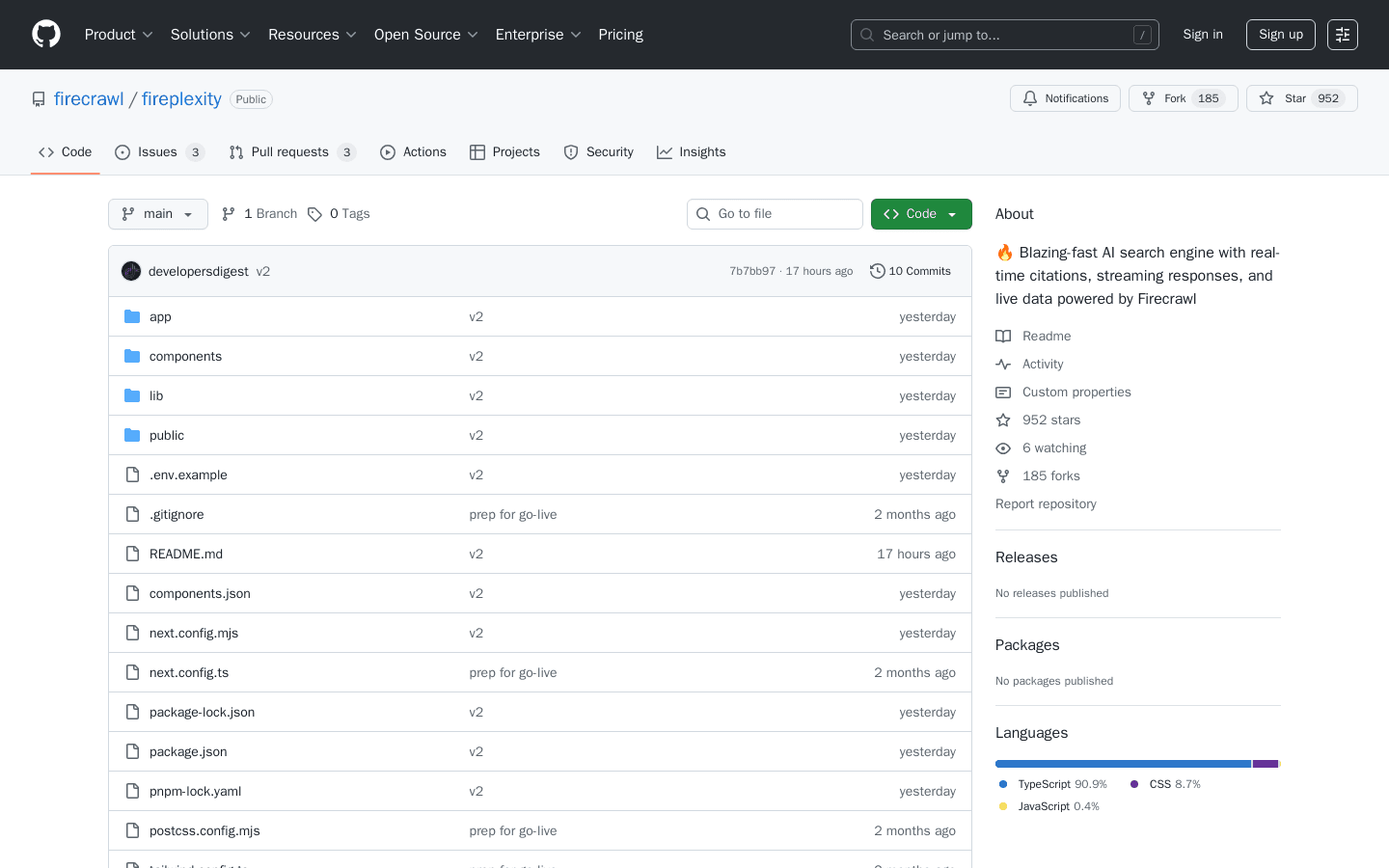
Task: Open the notifications bell
Action: tap(1029, 97)
